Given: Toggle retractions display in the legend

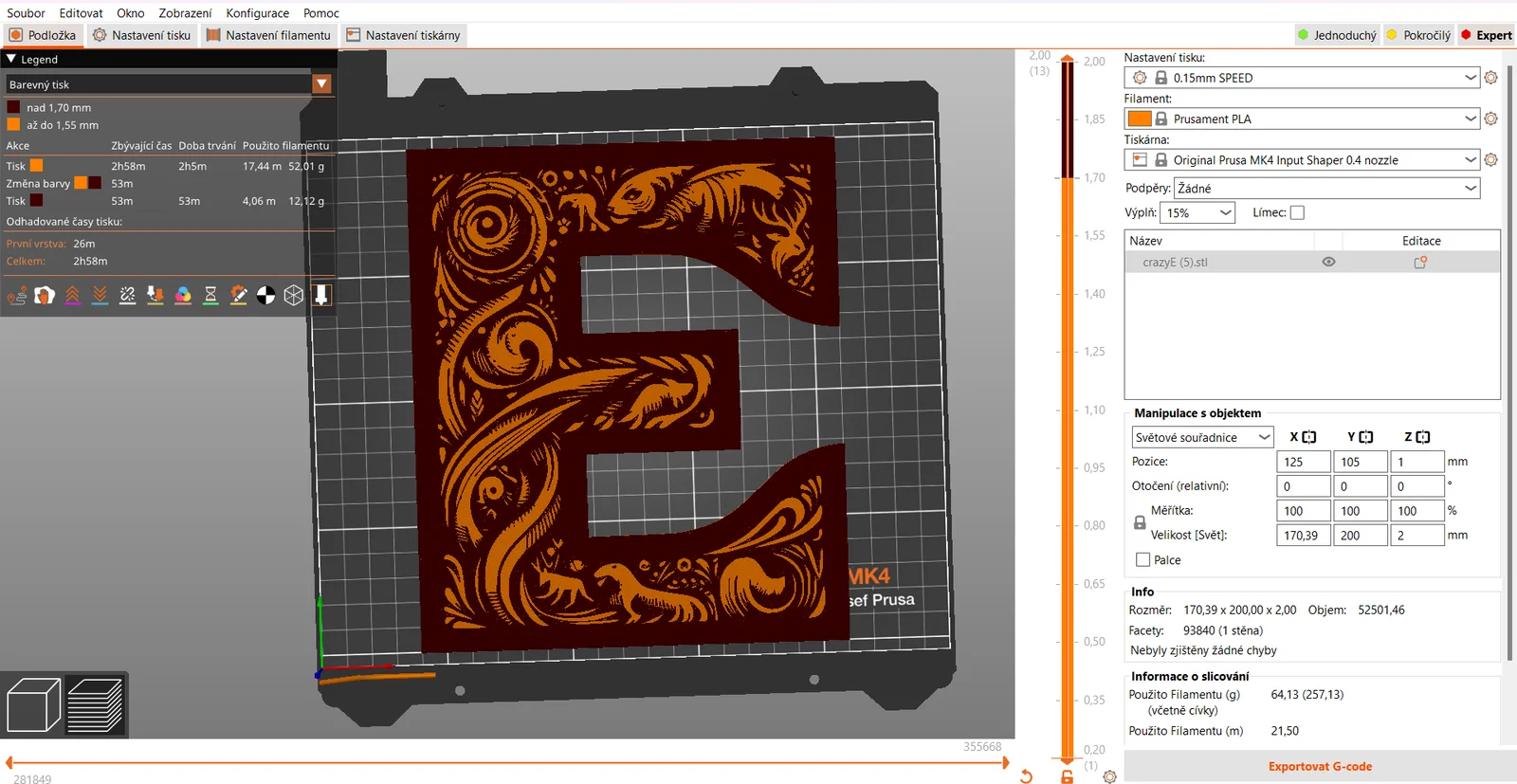Looking at the screenshot, I should coord(72,296).
